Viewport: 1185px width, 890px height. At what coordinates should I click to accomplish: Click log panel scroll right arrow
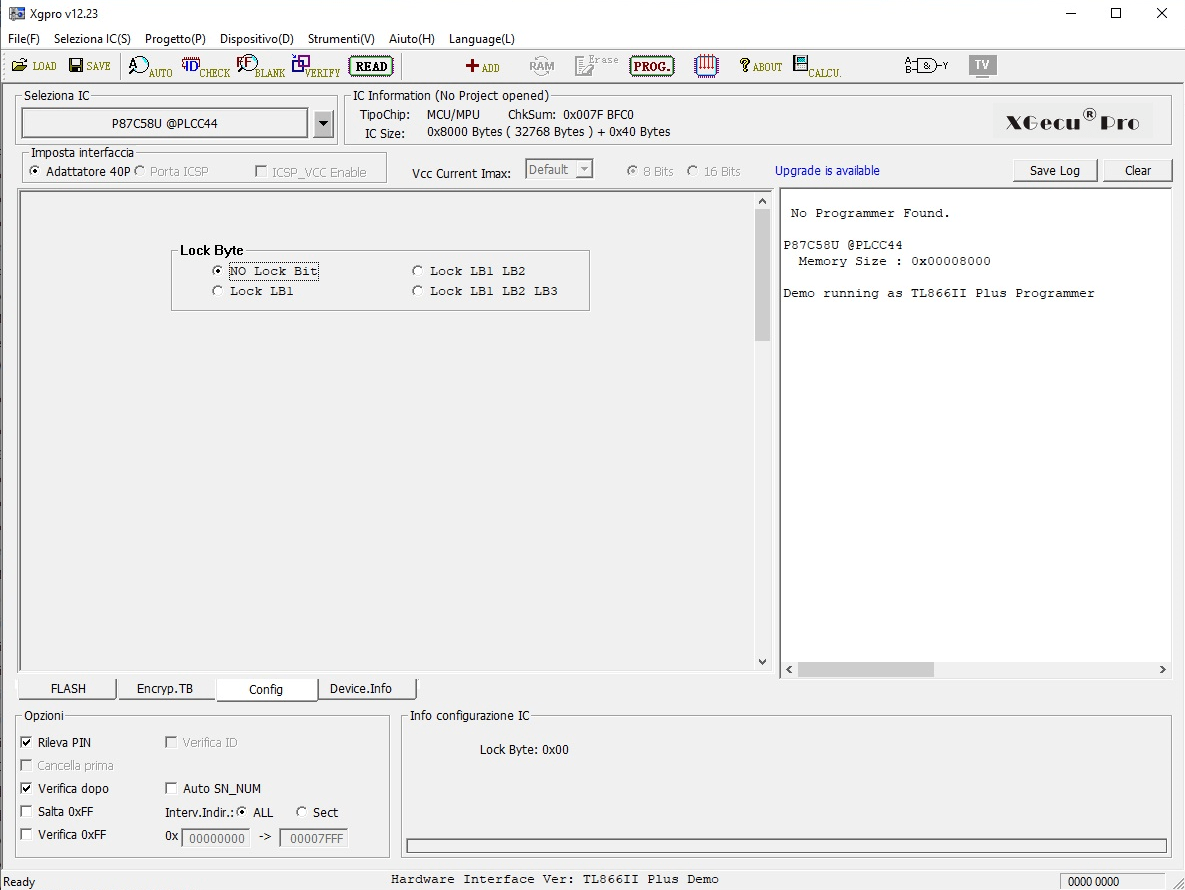1162,669
